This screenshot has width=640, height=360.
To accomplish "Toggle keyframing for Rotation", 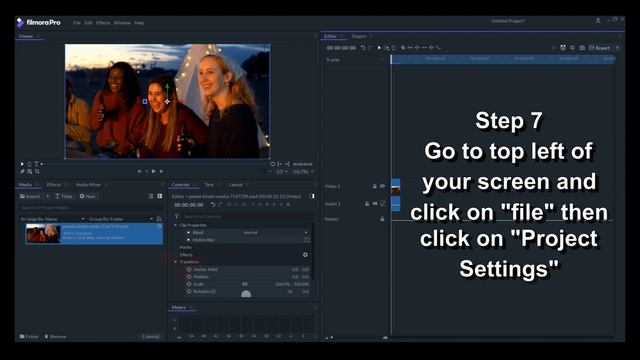I will point(189,291).
